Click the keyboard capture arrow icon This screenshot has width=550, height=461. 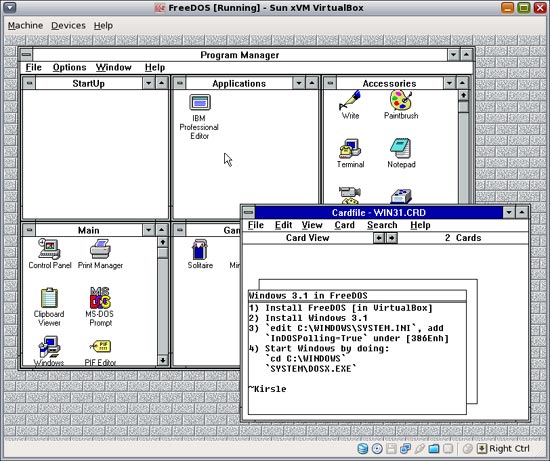pyautogui.click(x=482, y=448)
